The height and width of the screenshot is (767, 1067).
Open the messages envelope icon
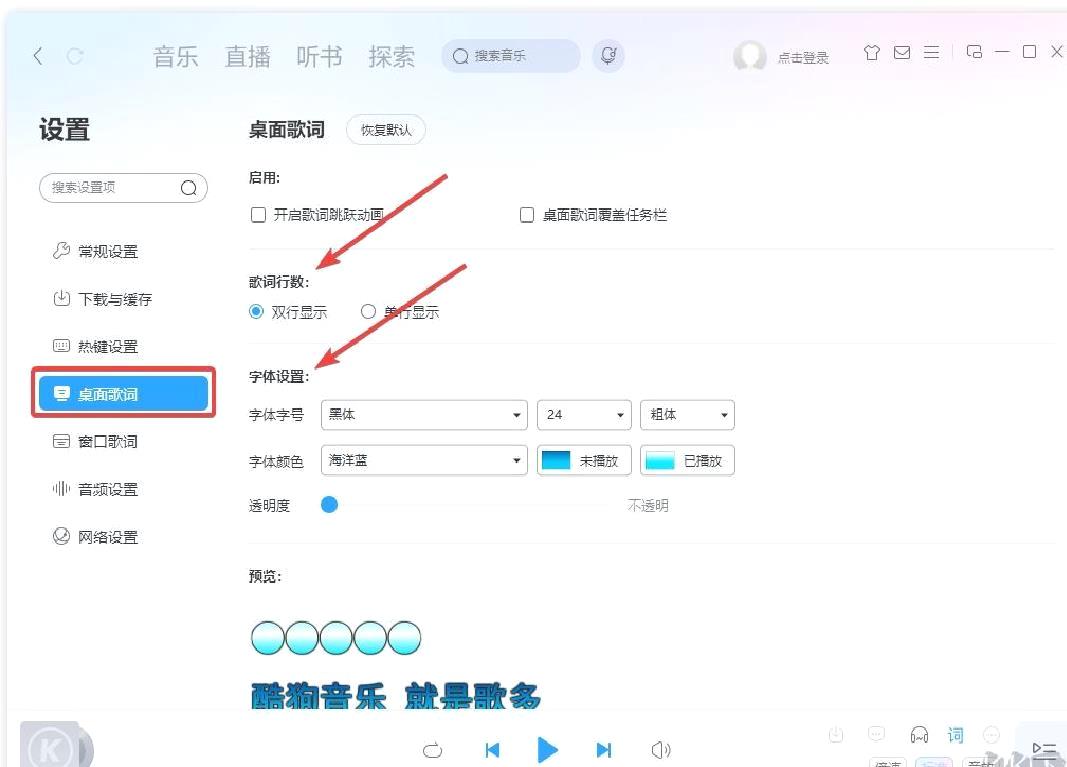(x=902, y=52)
